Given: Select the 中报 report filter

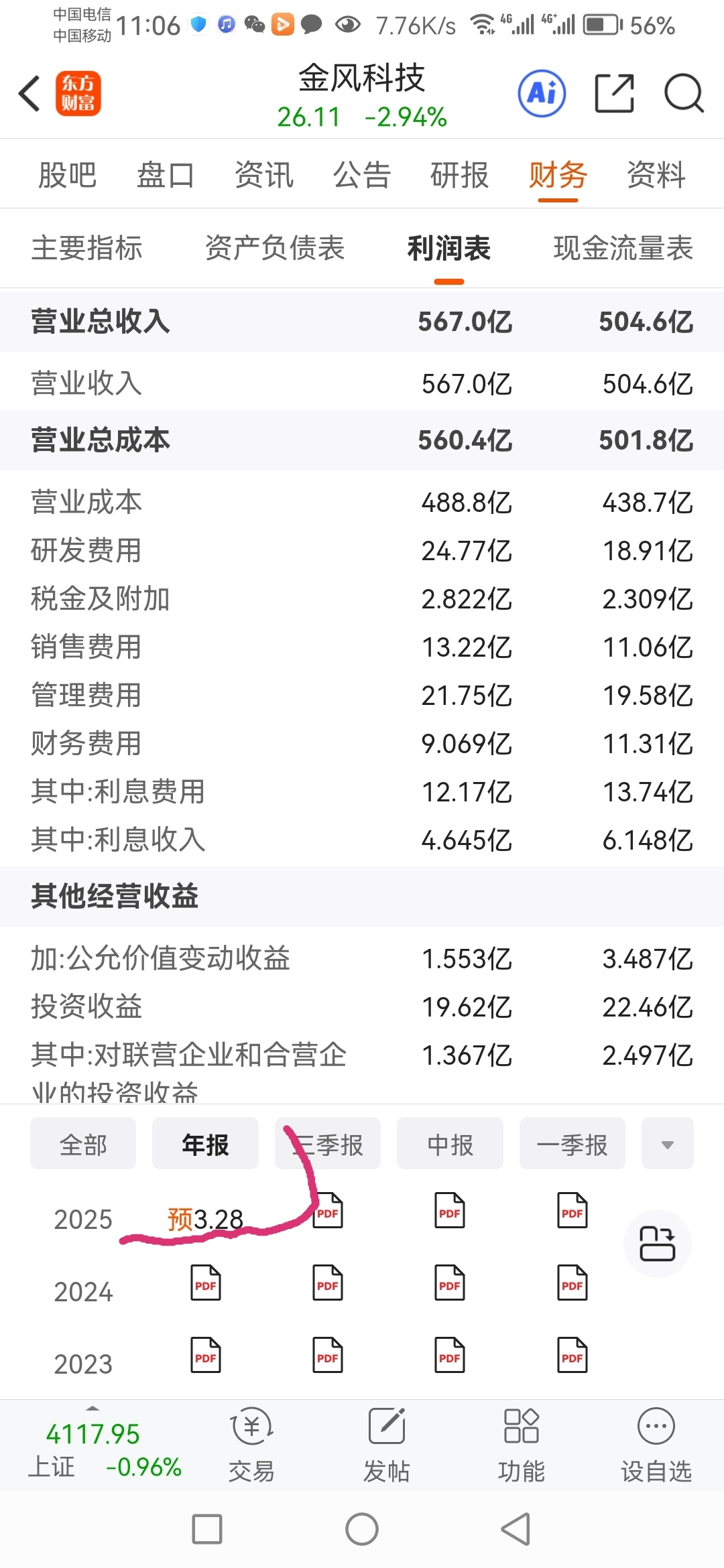Looking at the screenshot, I should [x=450, y=1143].
